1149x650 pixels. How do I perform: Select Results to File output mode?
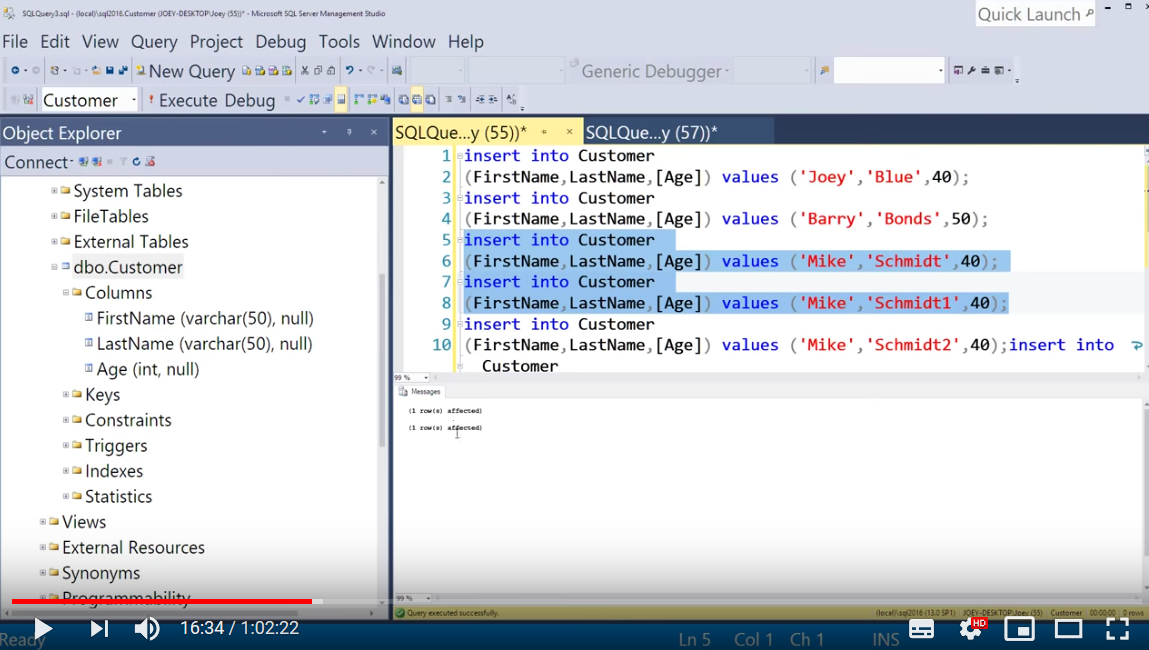point(430,100)
